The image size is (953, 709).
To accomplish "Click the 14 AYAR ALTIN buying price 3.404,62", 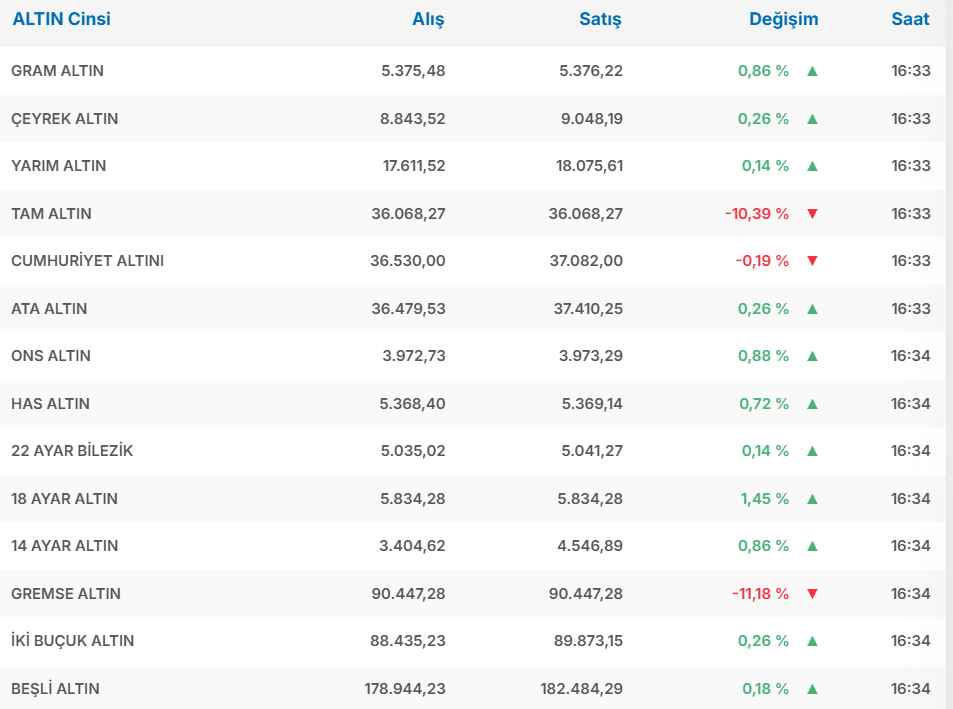I will 413,546.
